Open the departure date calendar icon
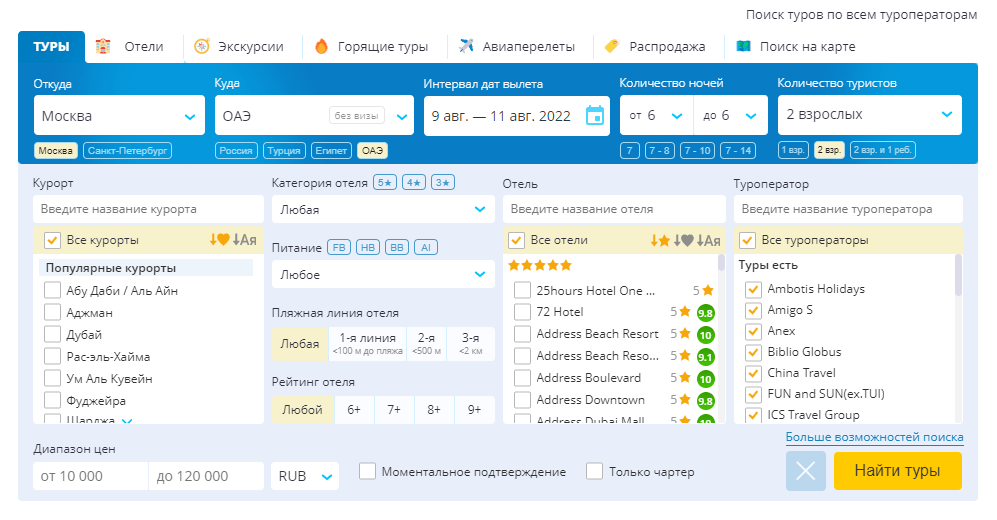This screenshot has height=520, width=997. coord(595,116)
